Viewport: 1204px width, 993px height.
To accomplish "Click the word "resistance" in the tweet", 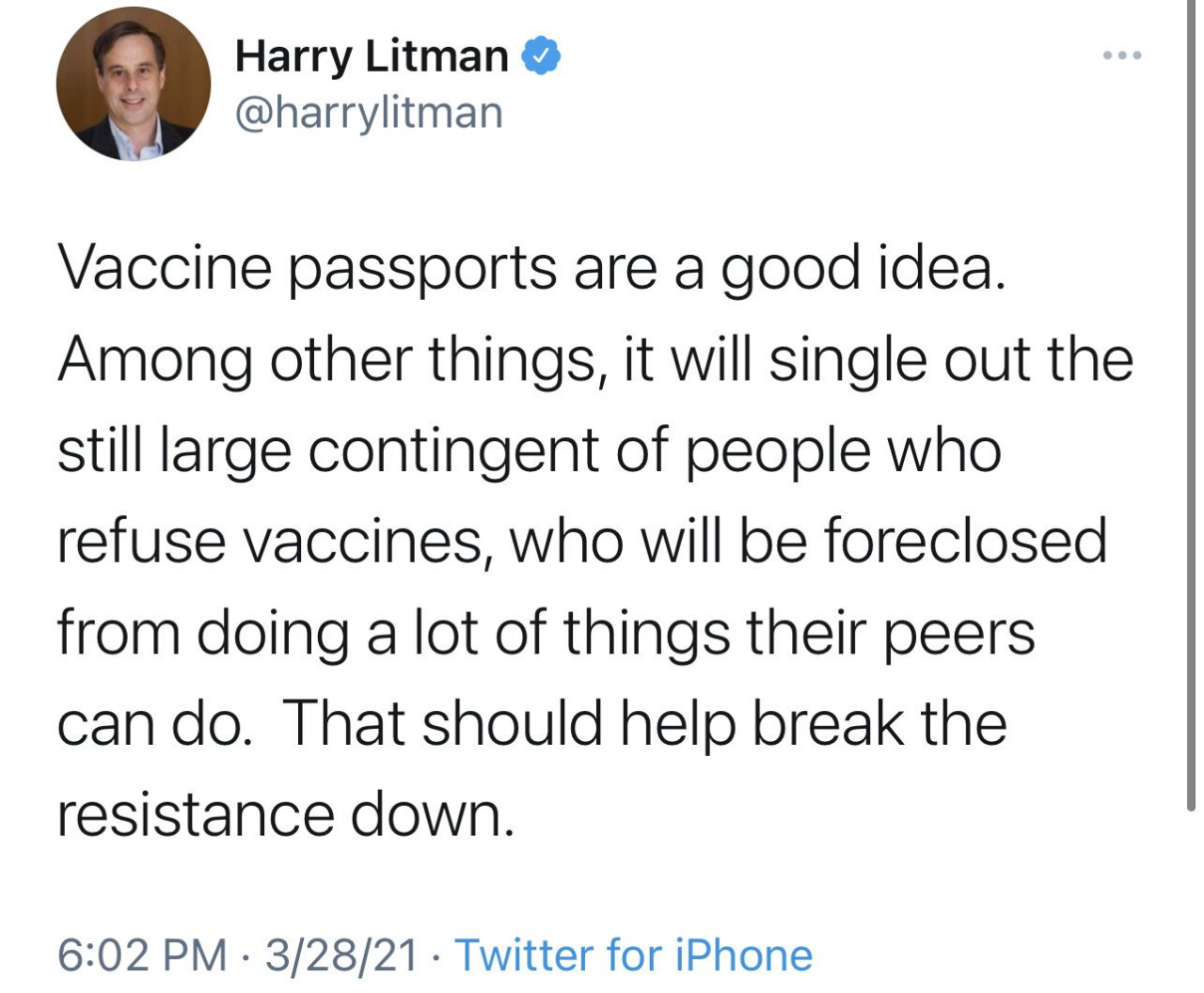I will [x=195, y=814].
